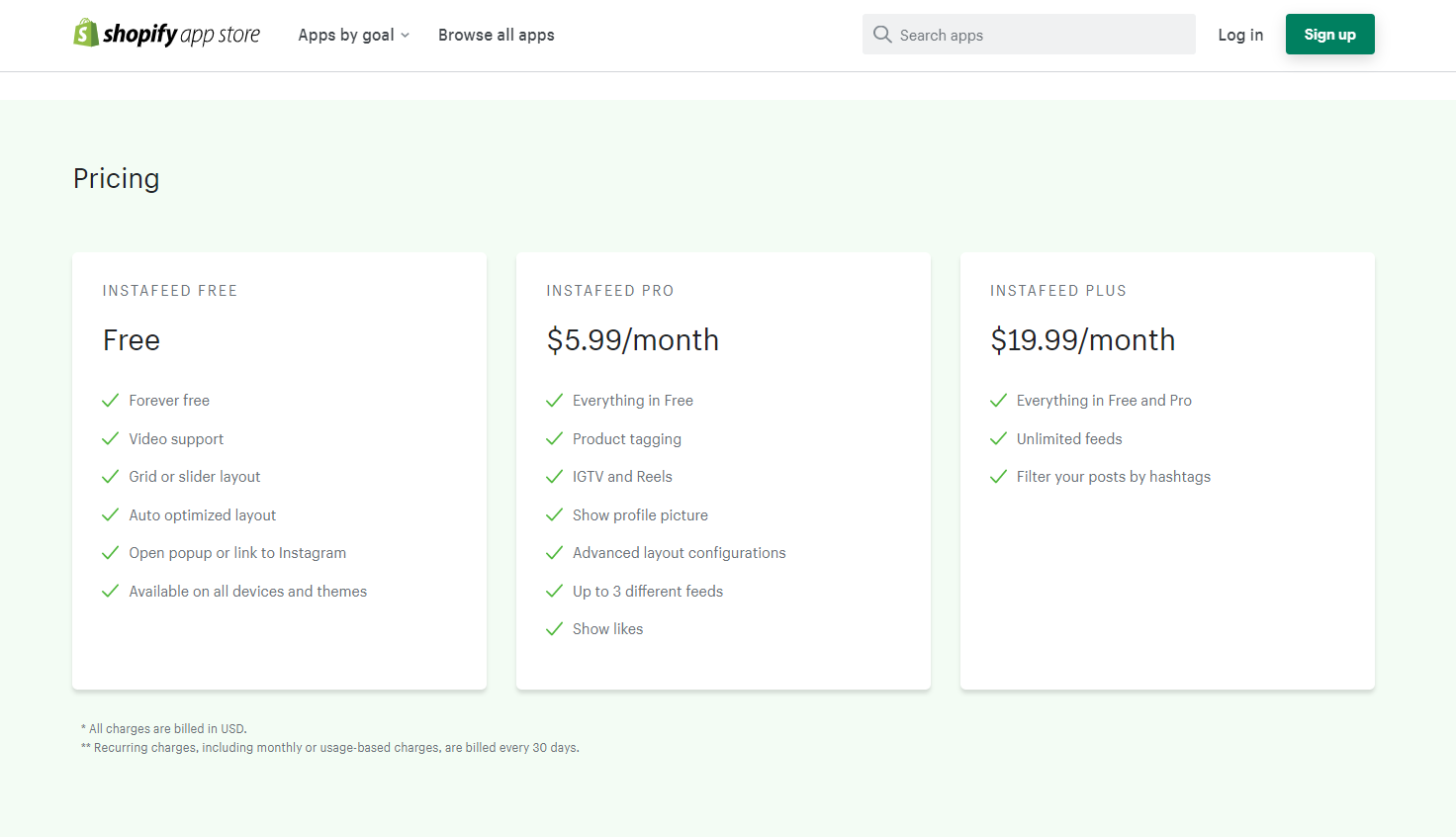The height and width of the screenshot is (837, 1456).
Task: Click the checkmark beside Unlimited feeds
Action: point(999,438)
